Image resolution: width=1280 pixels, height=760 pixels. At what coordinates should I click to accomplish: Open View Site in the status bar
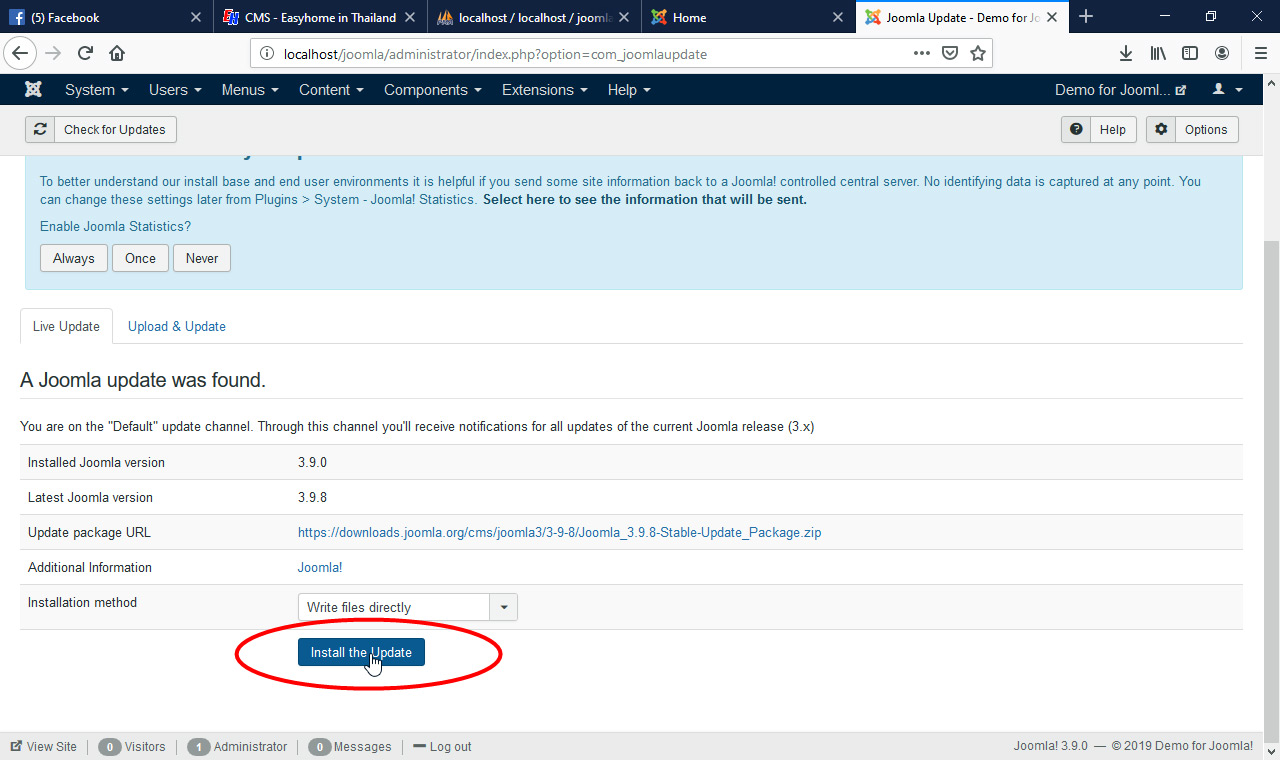click(43, 746)
